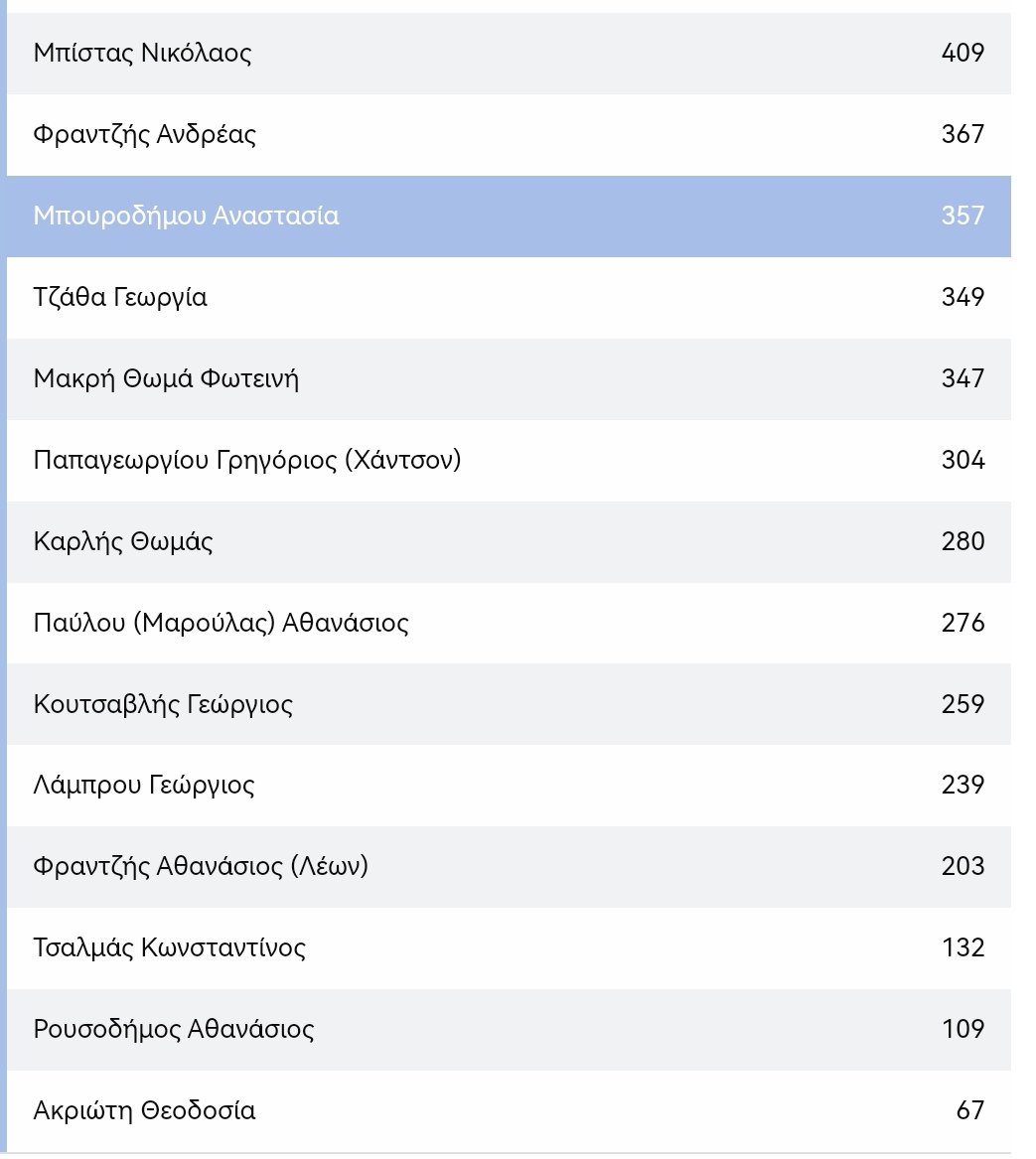1036x1159 pixels.
Task: Select candidate Τζάθα Γεωργία
Action: [120, 297]
